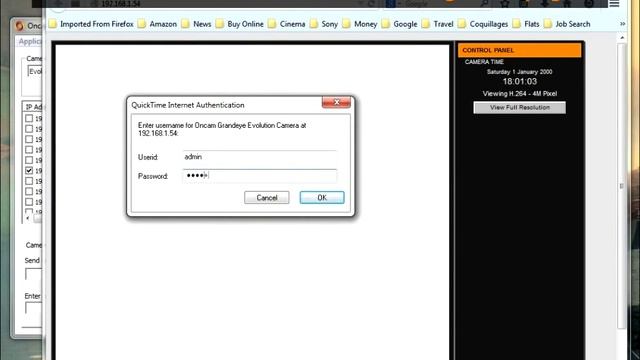The height and width of the screenshot is (360, 640).
Task: Click the camera clock reading 18:01:03
Action: pos(520,82)
